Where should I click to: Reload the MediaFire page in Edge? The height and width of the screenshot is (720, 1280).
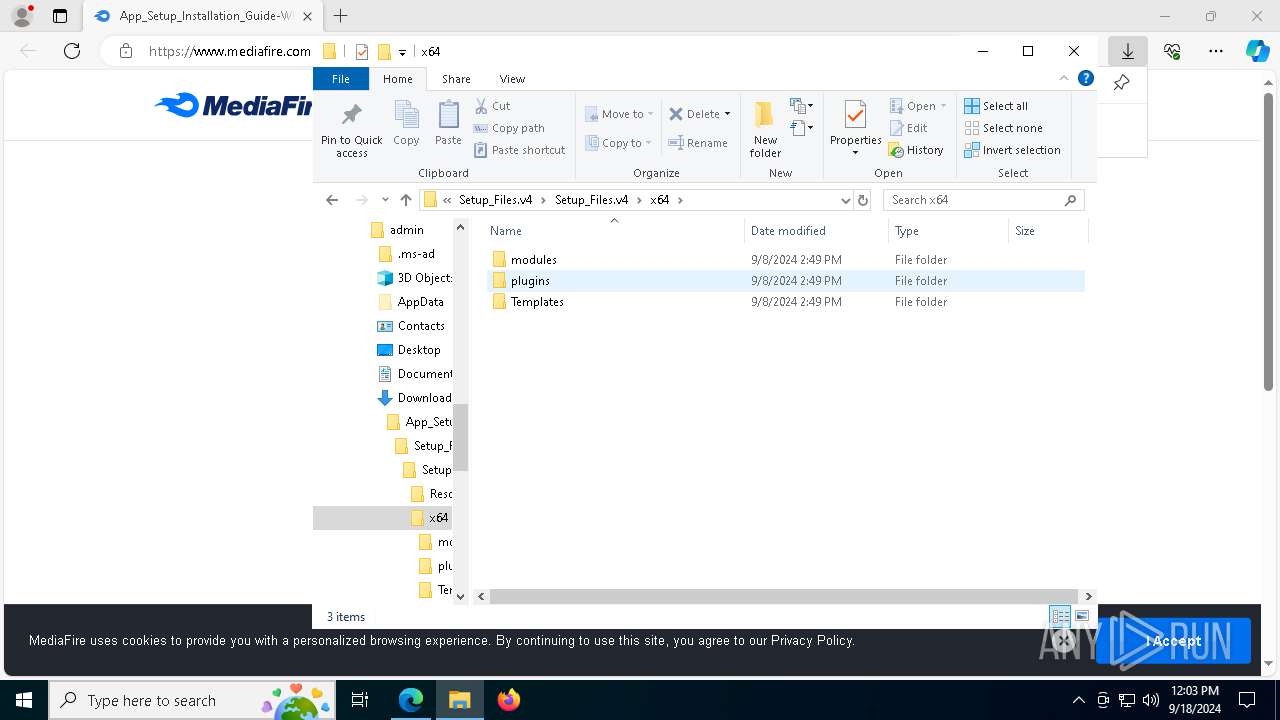72,51
